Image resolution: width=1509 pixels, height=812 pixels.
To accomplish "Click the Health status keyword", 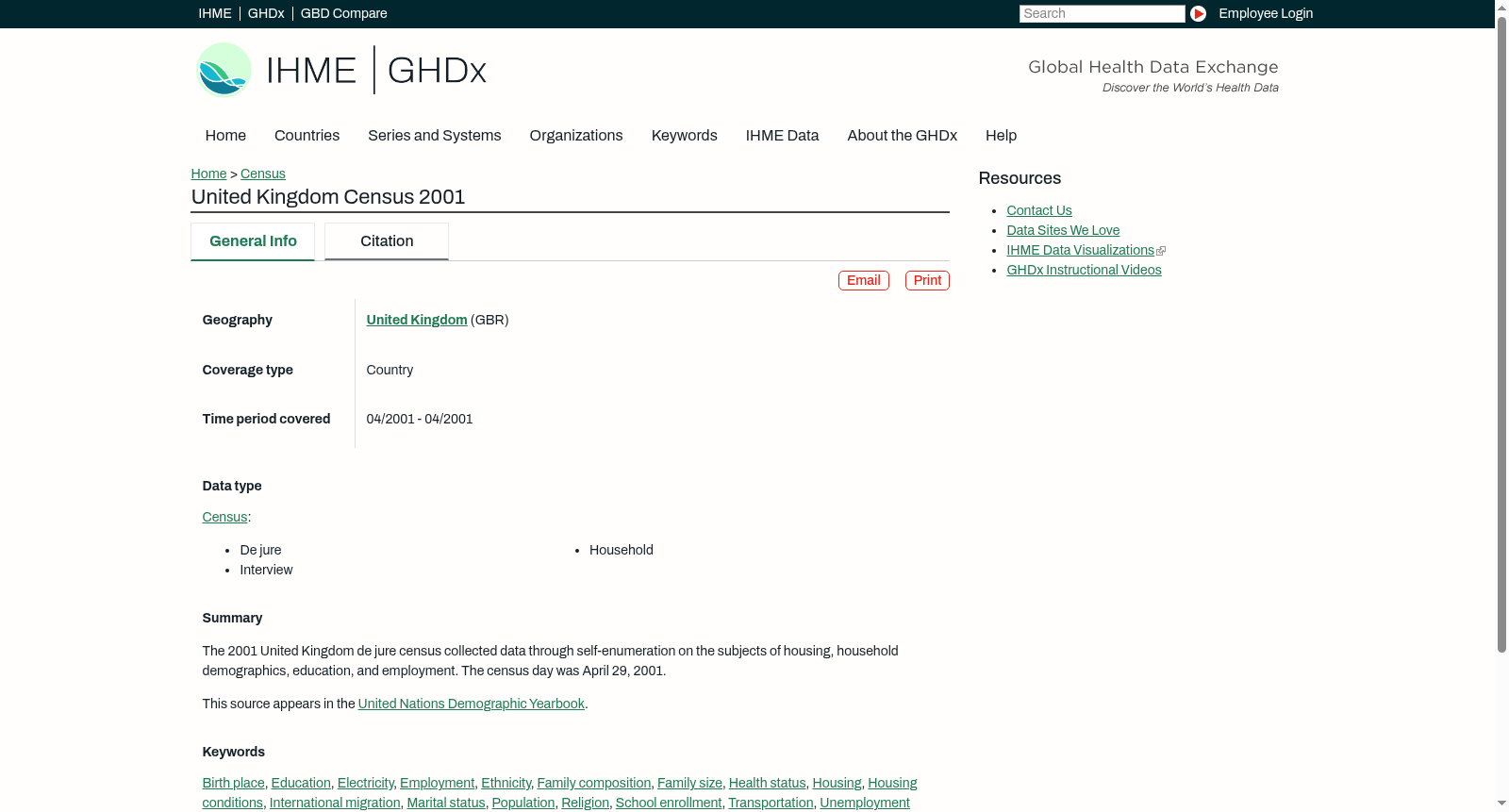I will click(768, 783).
